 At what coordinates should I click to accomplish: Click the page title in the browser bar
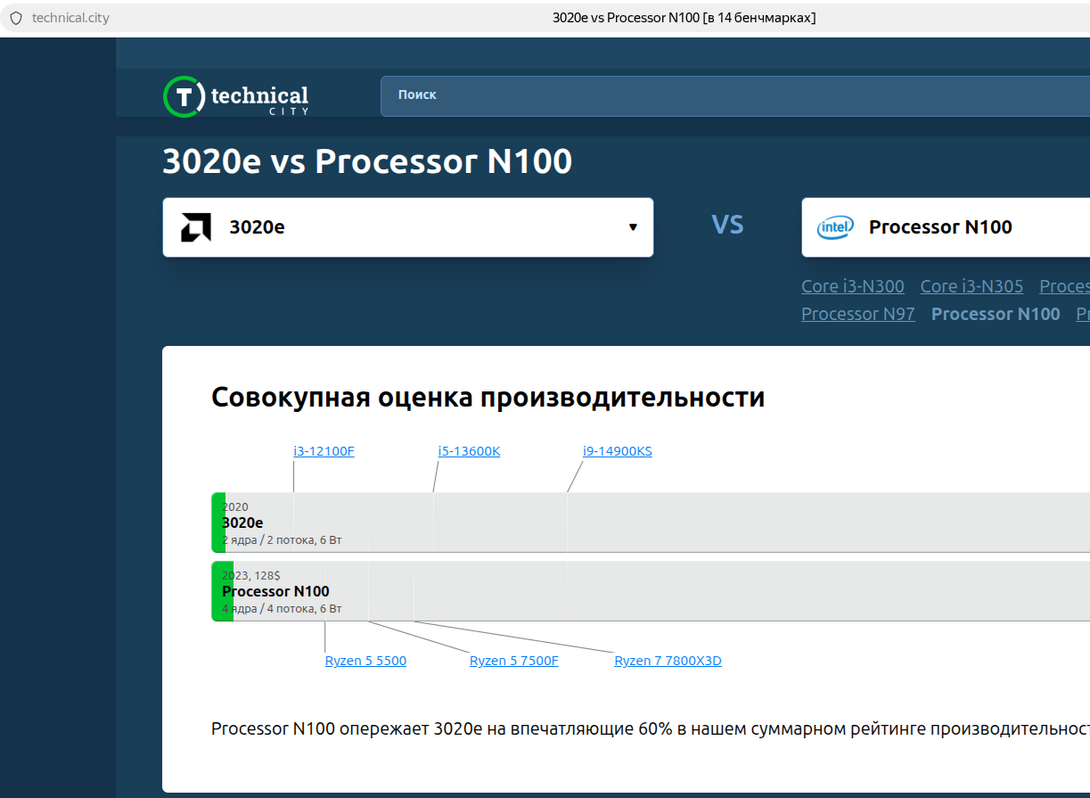tap(684, 18)
